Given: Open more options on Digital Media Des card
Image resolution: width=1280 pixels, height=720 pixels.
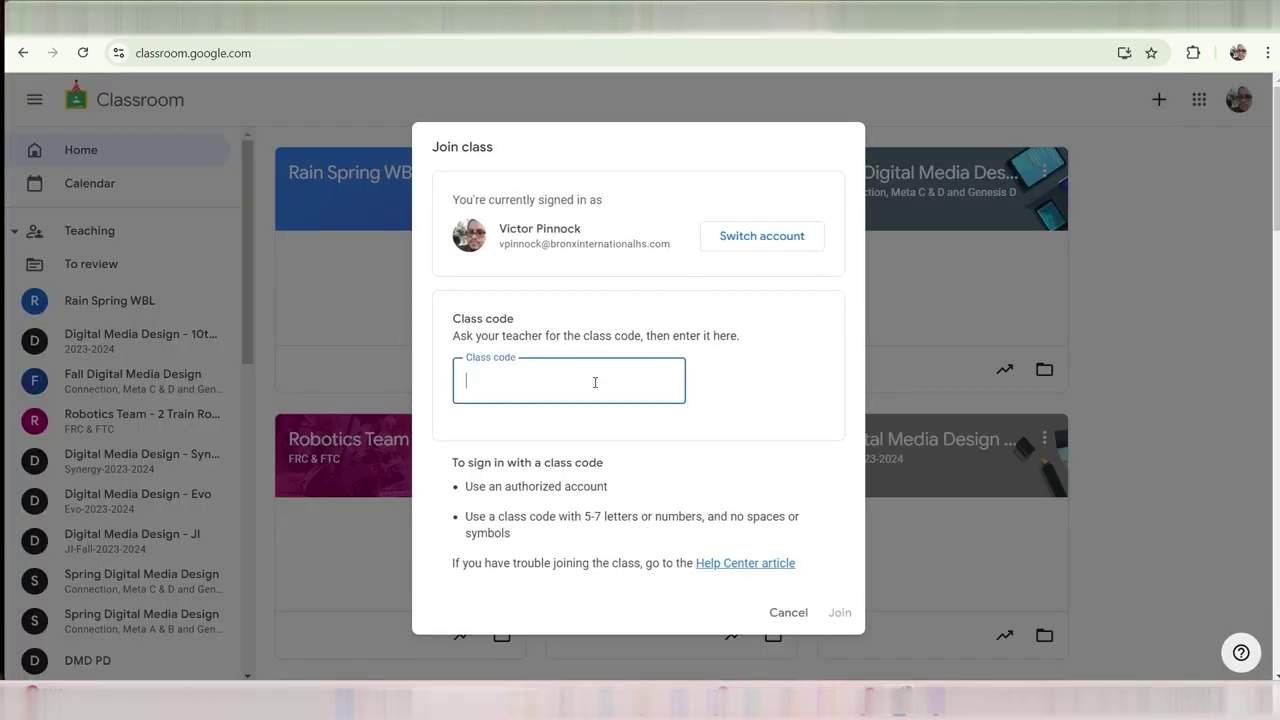Looking at the screenshot, I should coord(1044,172).
